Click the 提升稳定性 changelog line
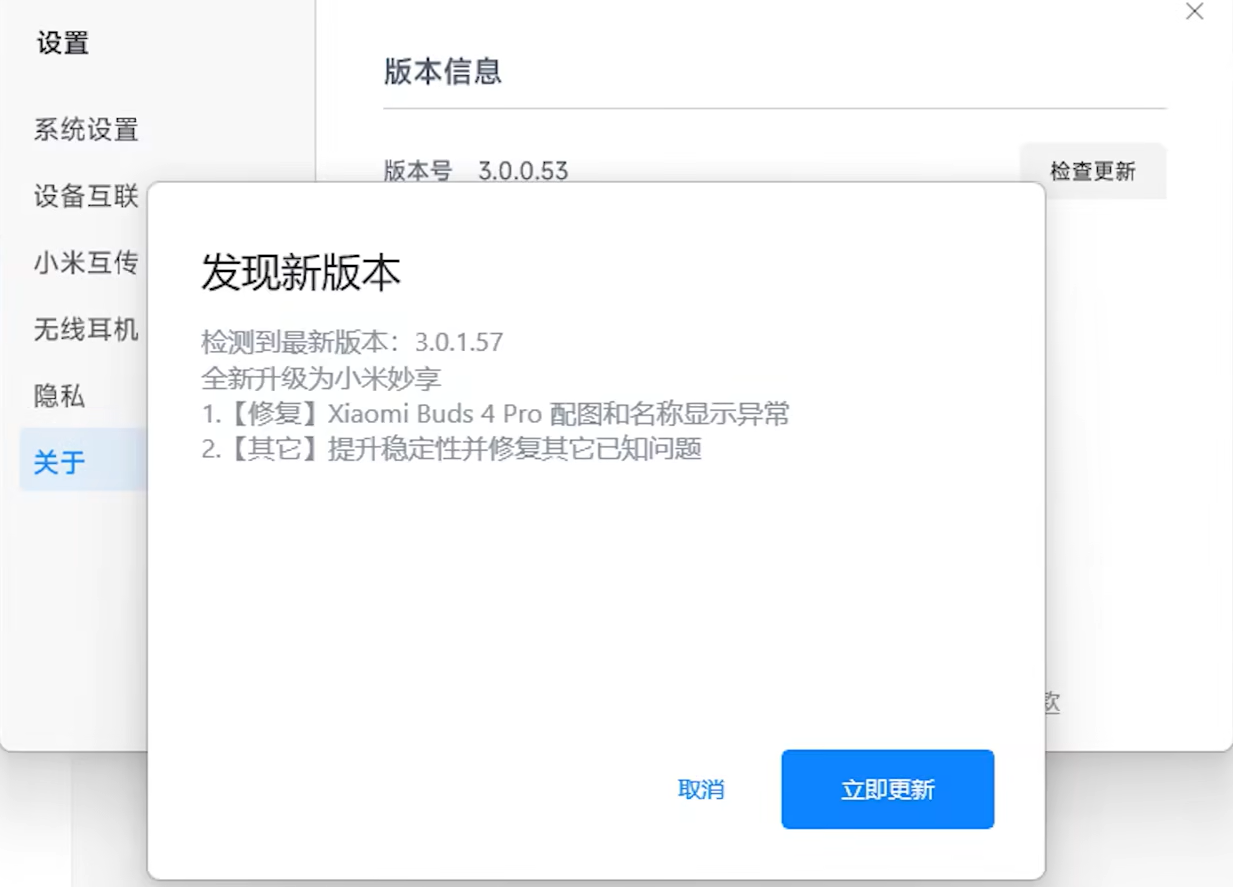Viewport: 1233px width, 887px height. point(451,448)
